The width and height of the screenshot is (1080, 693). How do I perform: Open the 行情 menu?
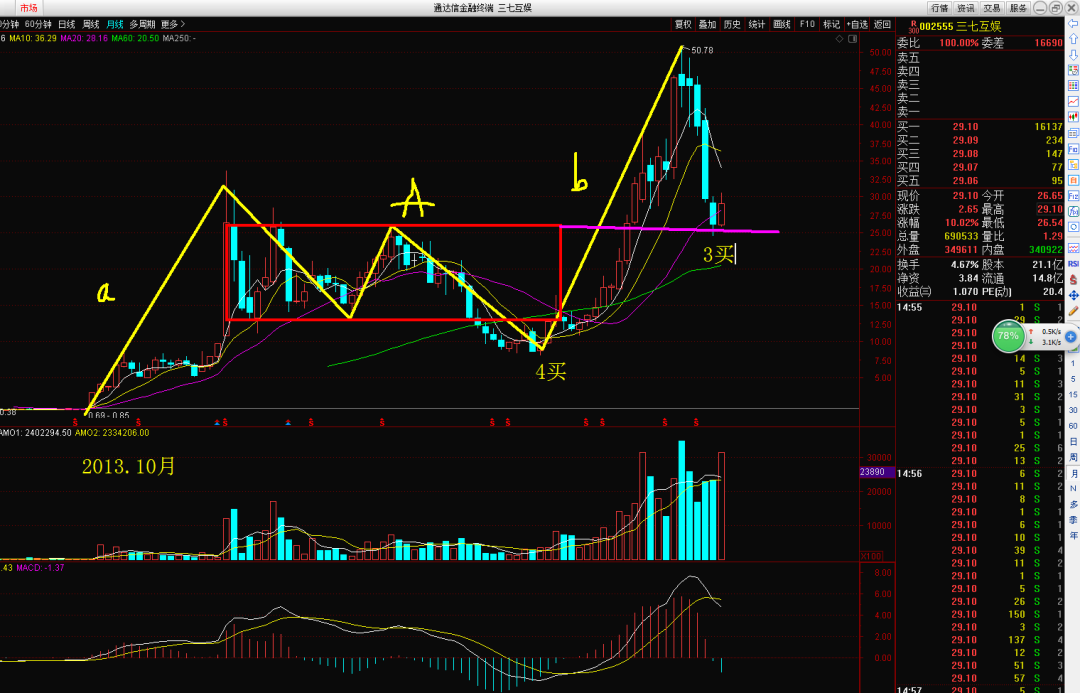939,8
